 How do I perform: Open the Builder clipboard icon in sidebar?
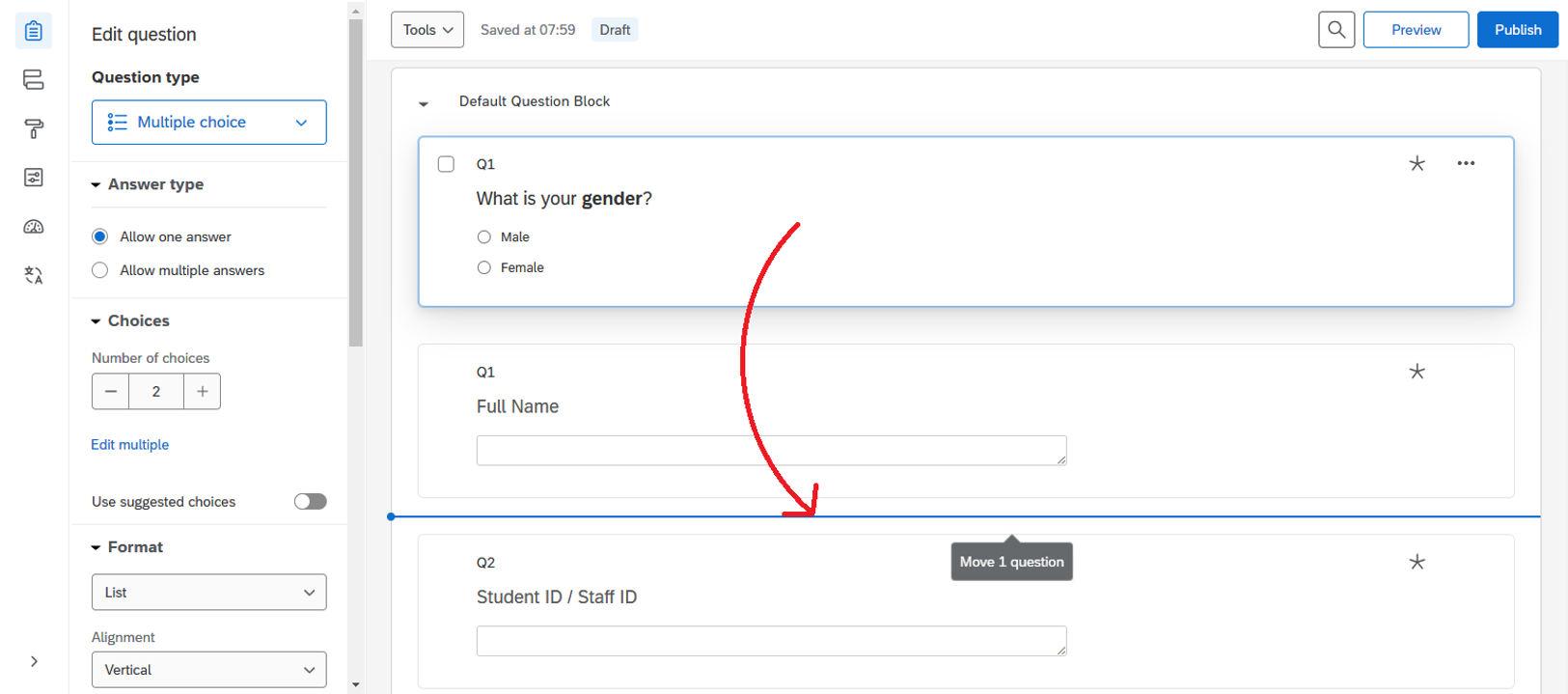[34, 31]
